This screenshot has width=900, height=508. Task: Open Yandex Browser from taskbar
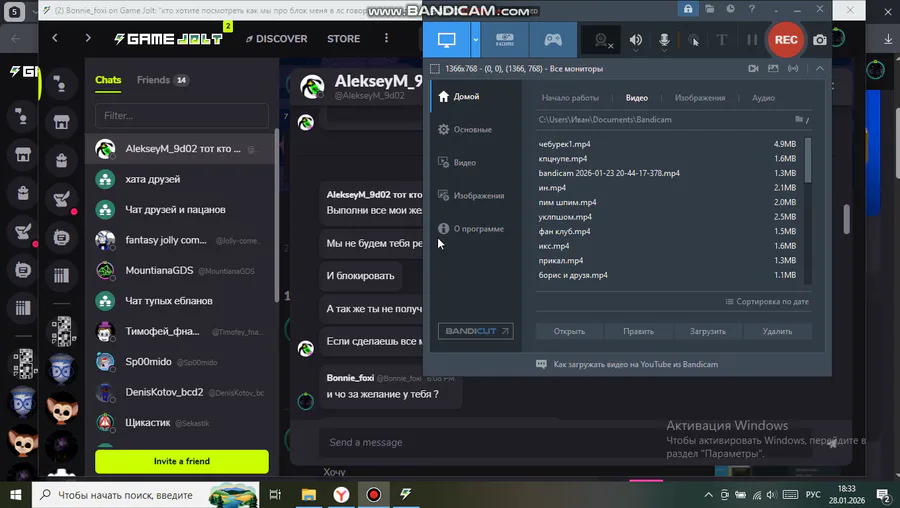(341, 494)
